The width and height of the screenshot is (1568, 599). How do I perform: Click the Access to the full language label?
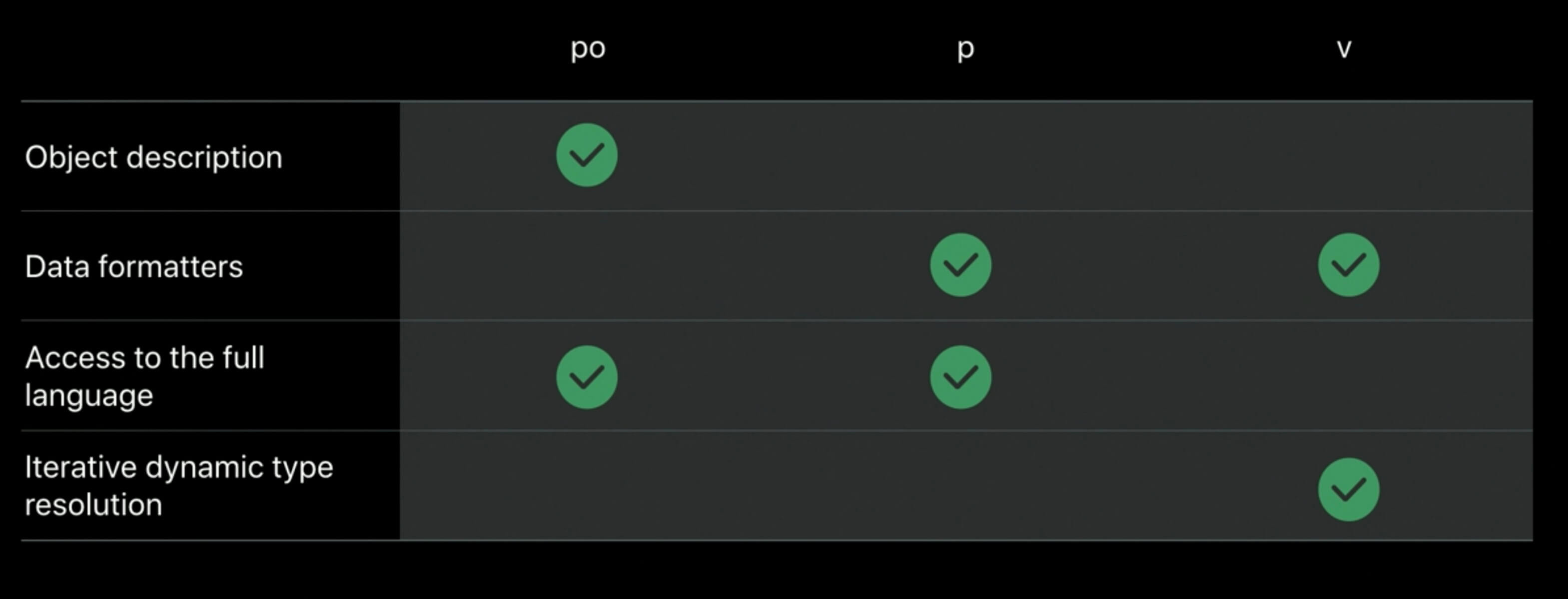[x=145, y=376]
